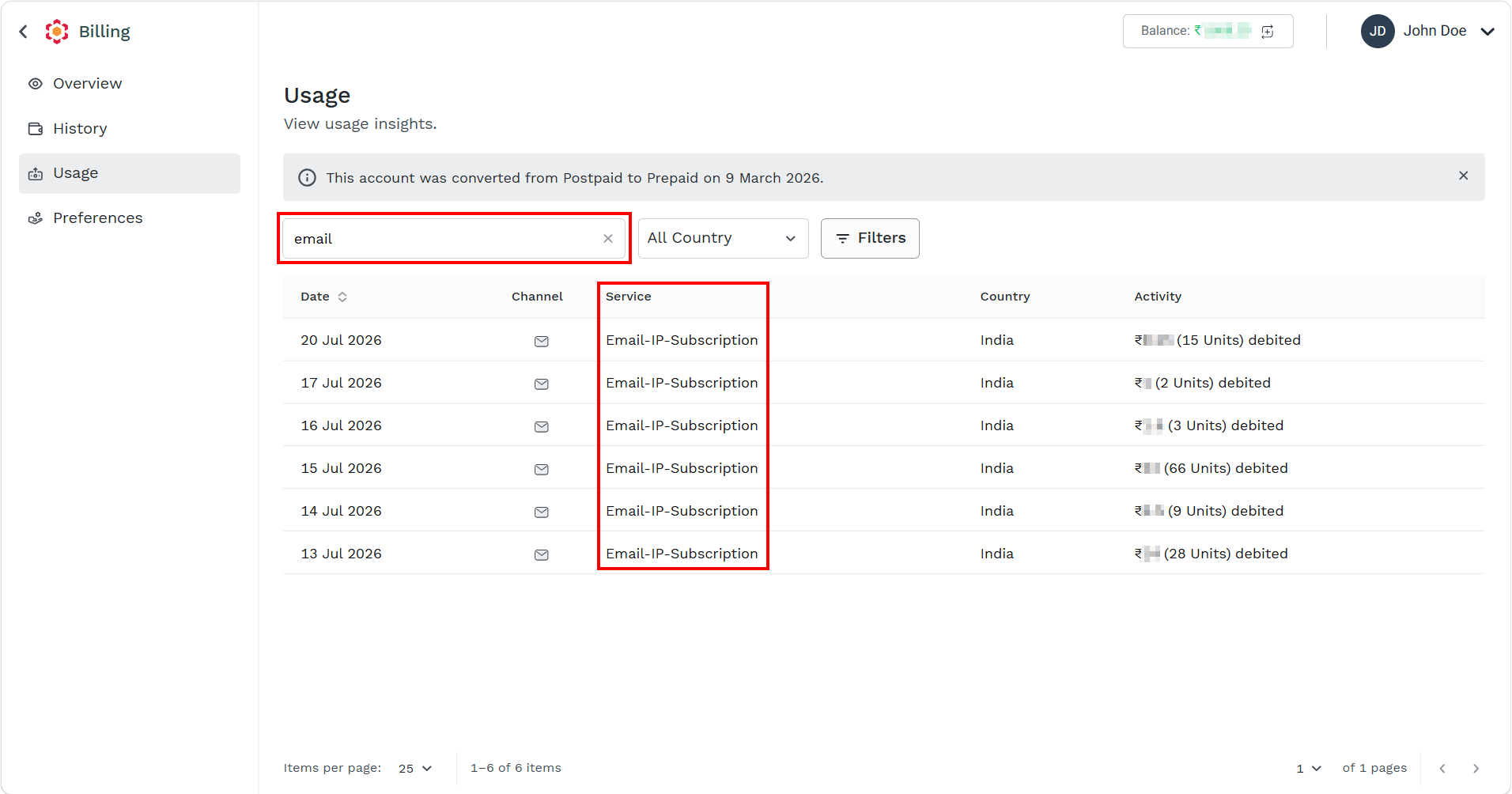This screenshot has width=1512, height=794.
Task: Click the JD avatar circle
Action: tap(1378, 32)
